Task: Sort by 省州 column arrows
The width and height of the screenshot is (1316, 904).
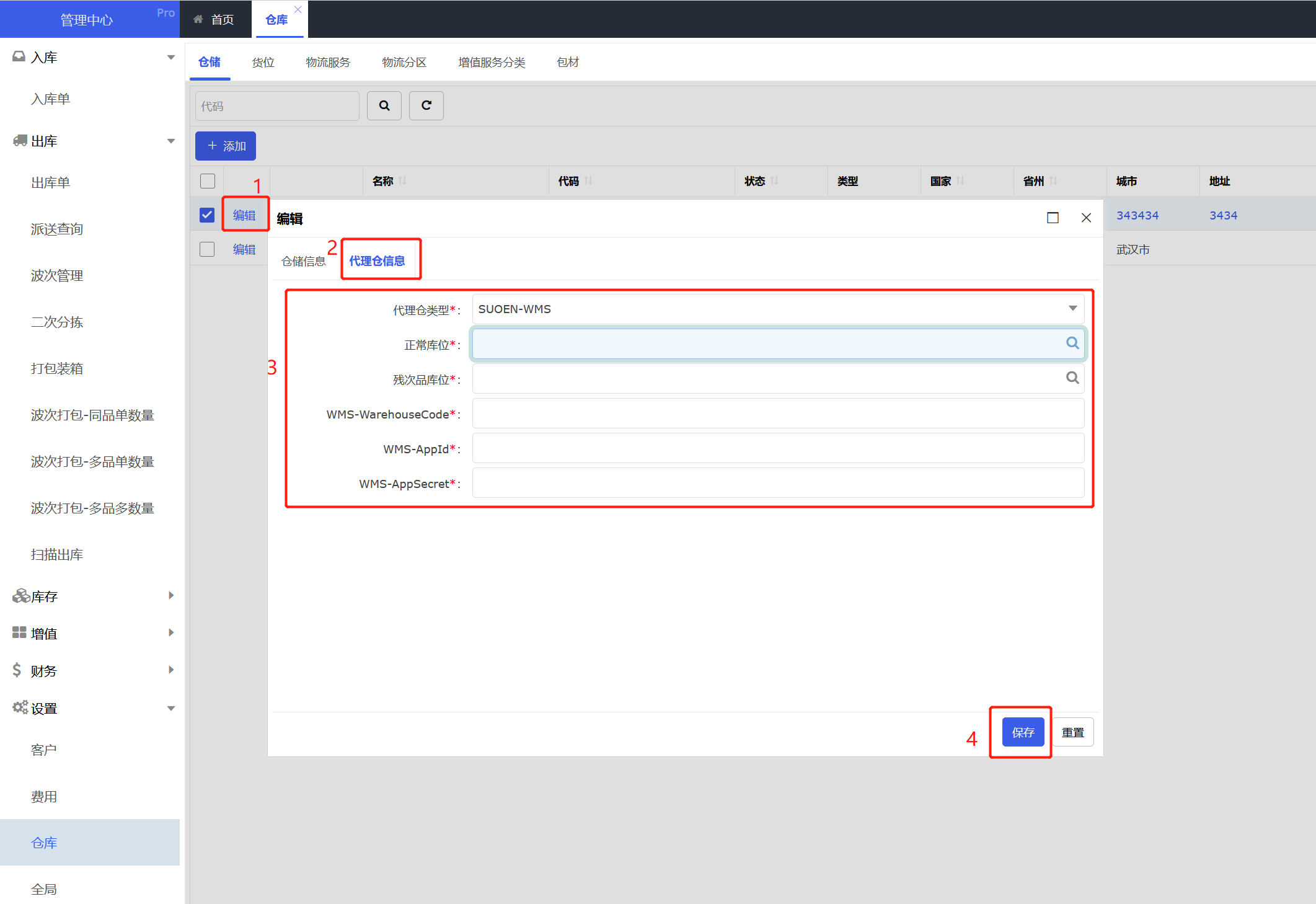Action: click(1053, 181)
